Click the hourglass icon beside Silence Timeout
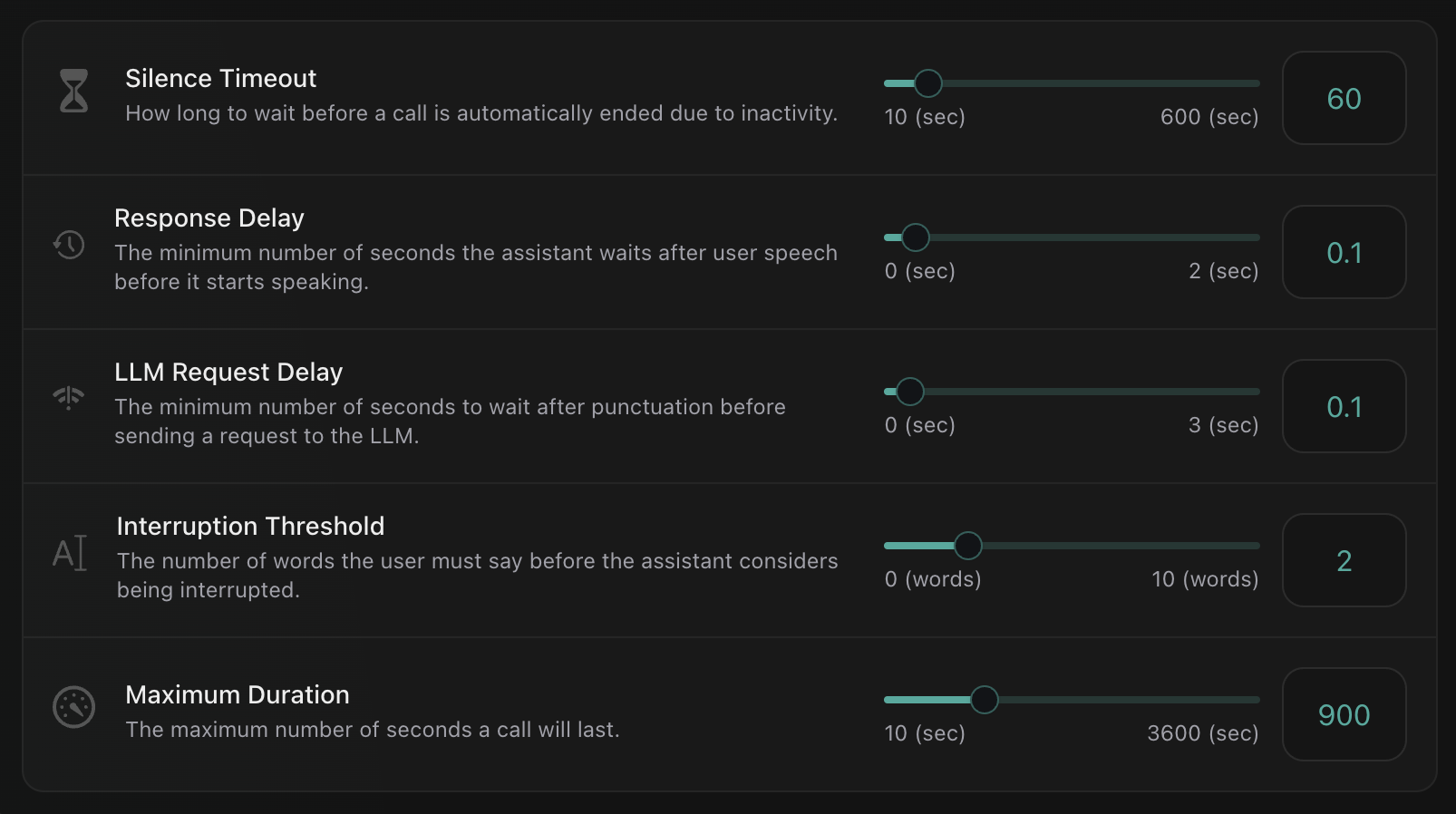The width and height of the screenshot is (1456, 814). [73, 91]
